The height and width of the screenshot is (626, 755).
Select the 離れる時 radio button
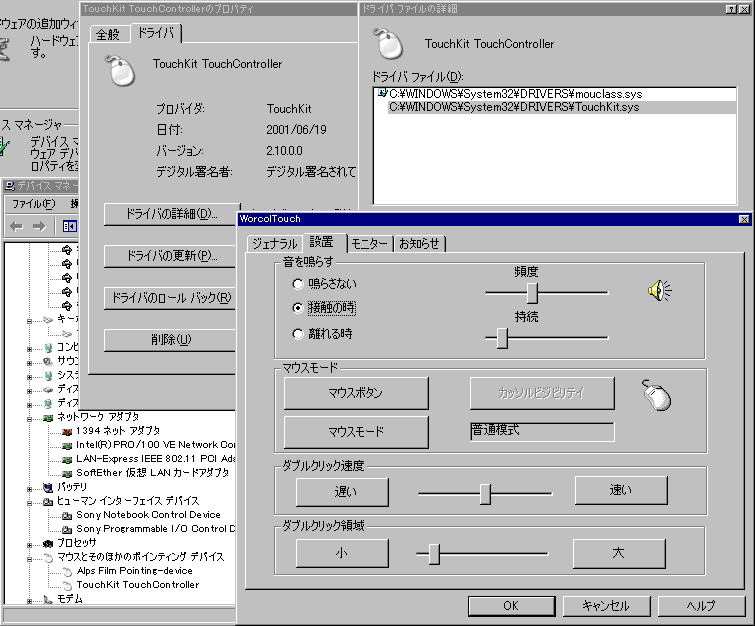click(x=298, y=334)
